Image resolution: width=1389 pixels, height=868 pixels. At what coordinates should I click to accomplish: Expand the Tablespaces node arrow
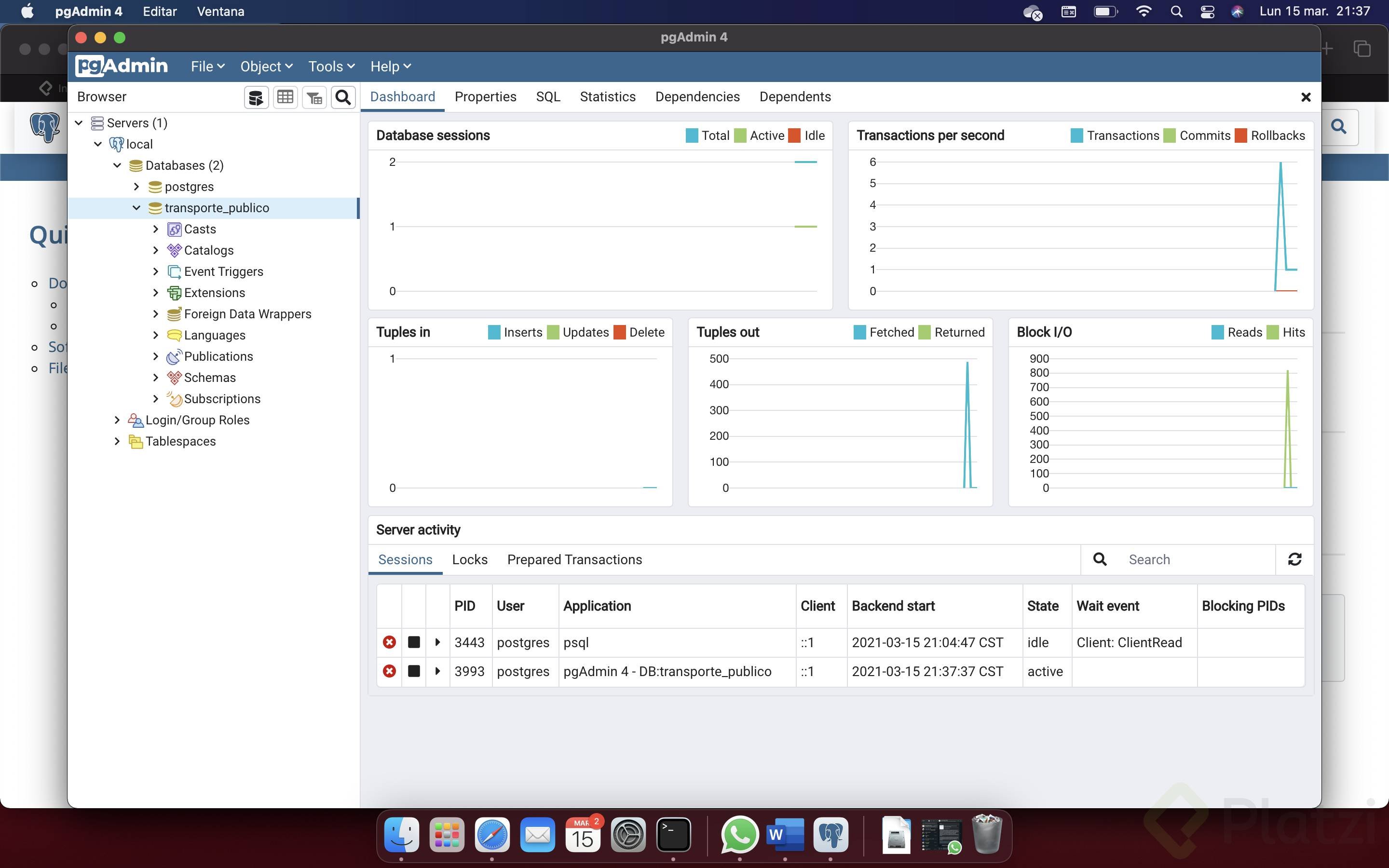click(117, 441)
